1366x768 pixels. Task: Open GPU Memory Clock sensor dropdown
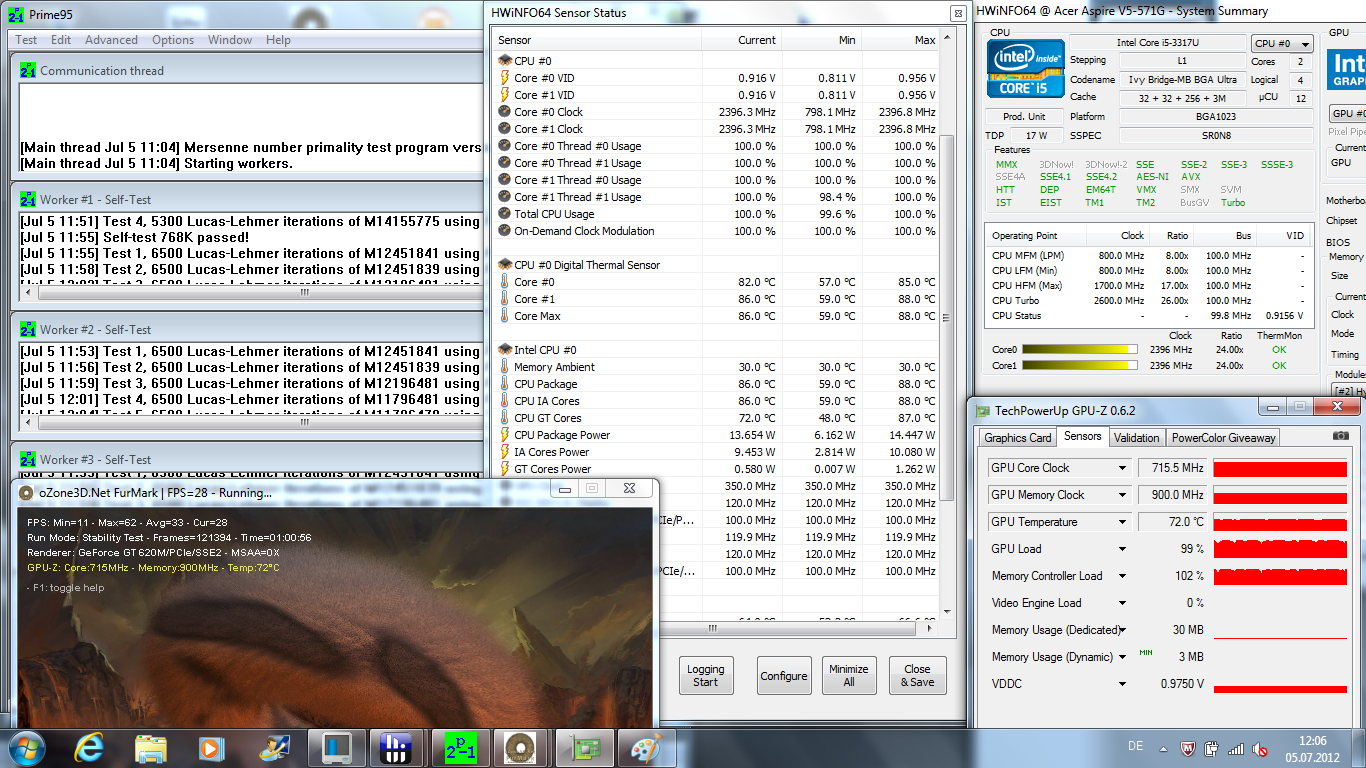[x=1123, y=495]
